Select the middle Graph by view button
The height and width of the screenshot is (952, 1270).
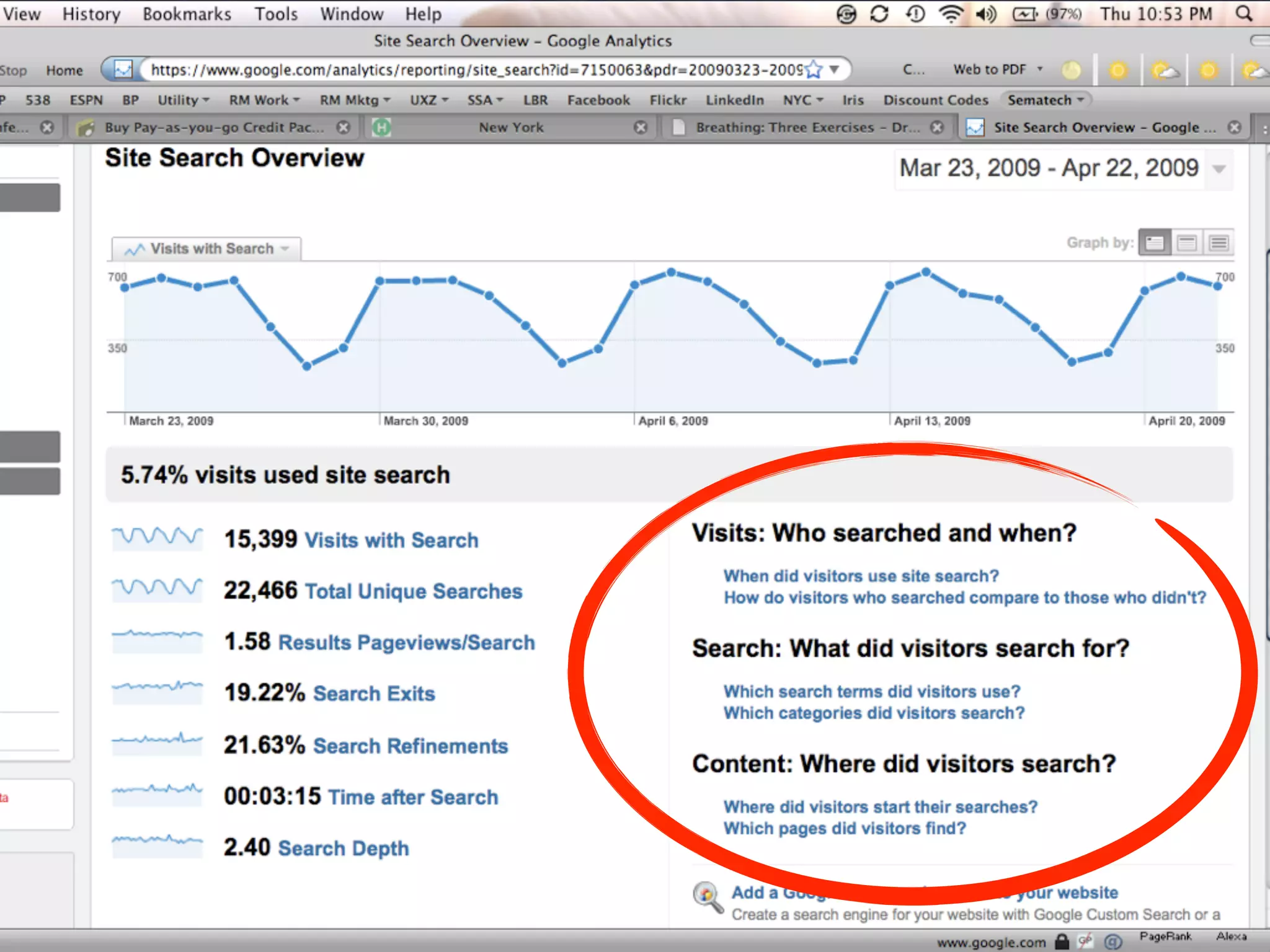(x=1187, y=243)
